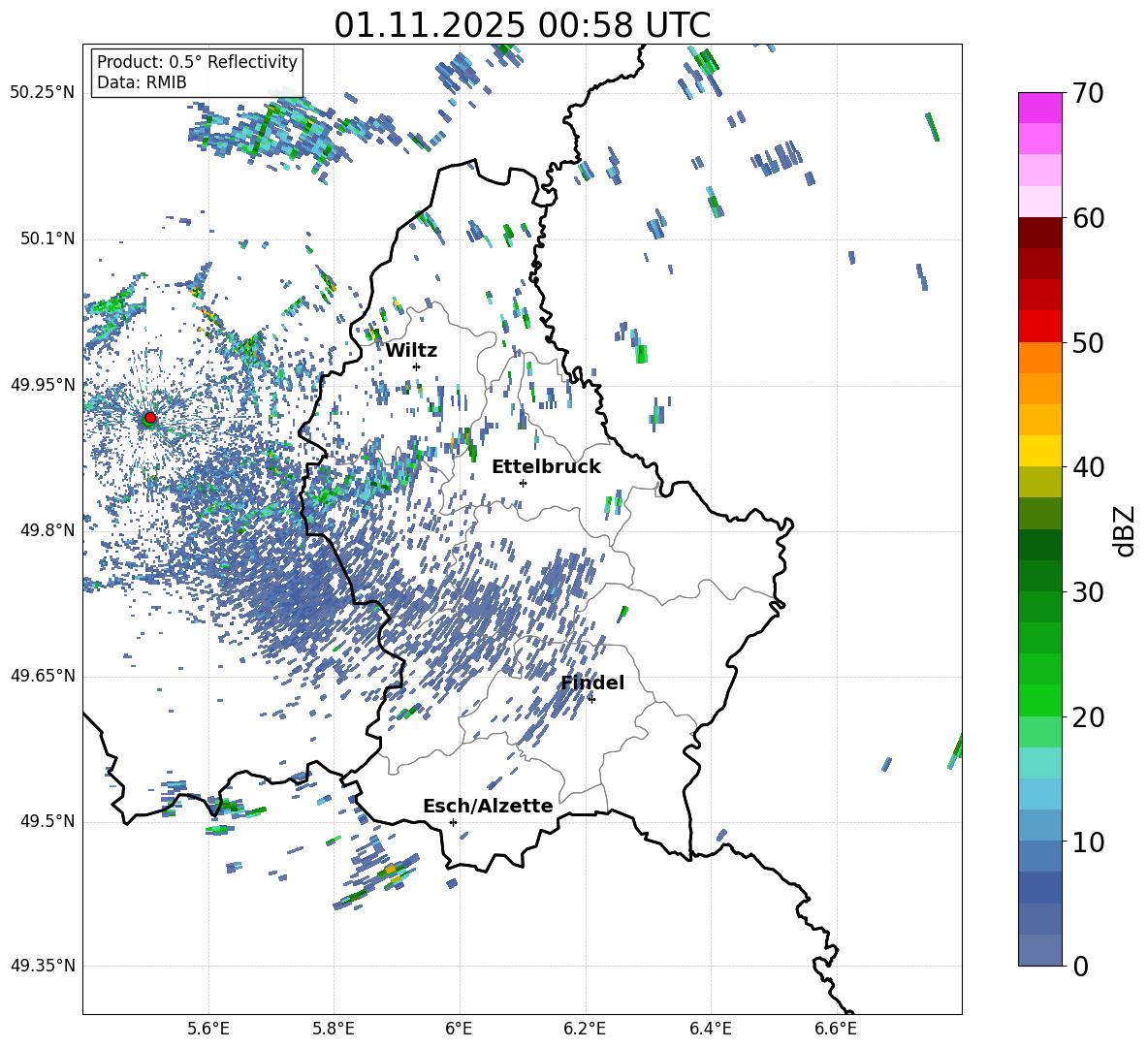Image resolution: width=1148 pixels, height=1048 pixels.
Task: Click the cross marker below Esch/Alzette
Action: tap(453, 822)
